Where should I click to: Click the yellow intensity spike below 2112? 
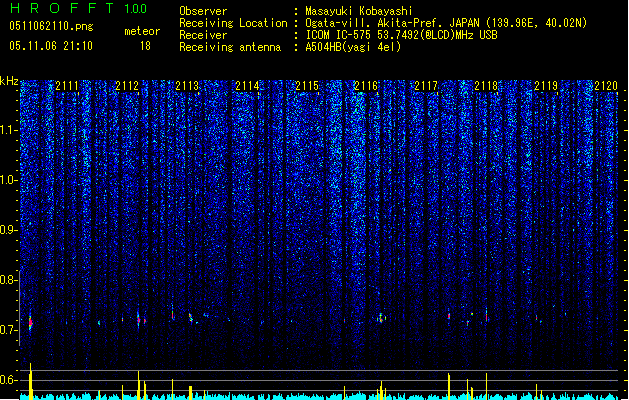[138, 385]
